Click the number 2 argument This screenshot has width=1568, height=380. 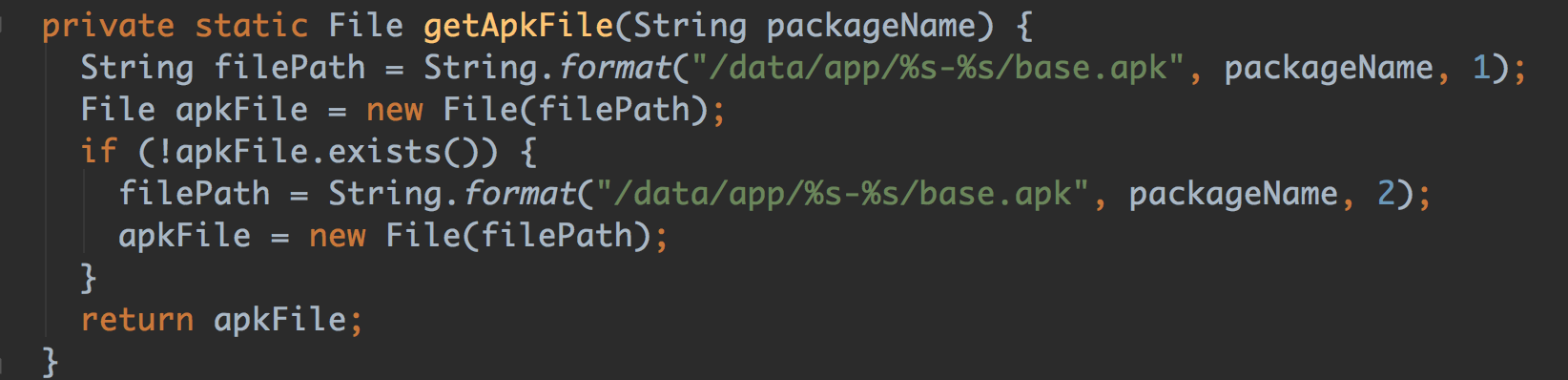tap(1387, 195)
